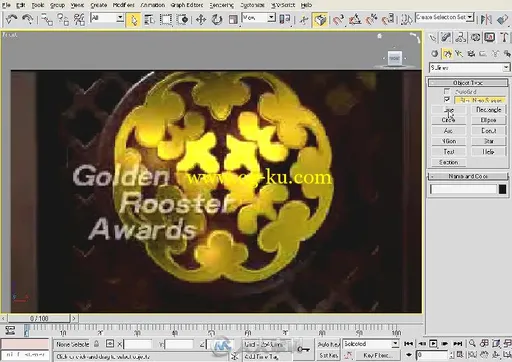Open the reference coordinate system View dropdown
512x362 pixels.
point(259,18)
